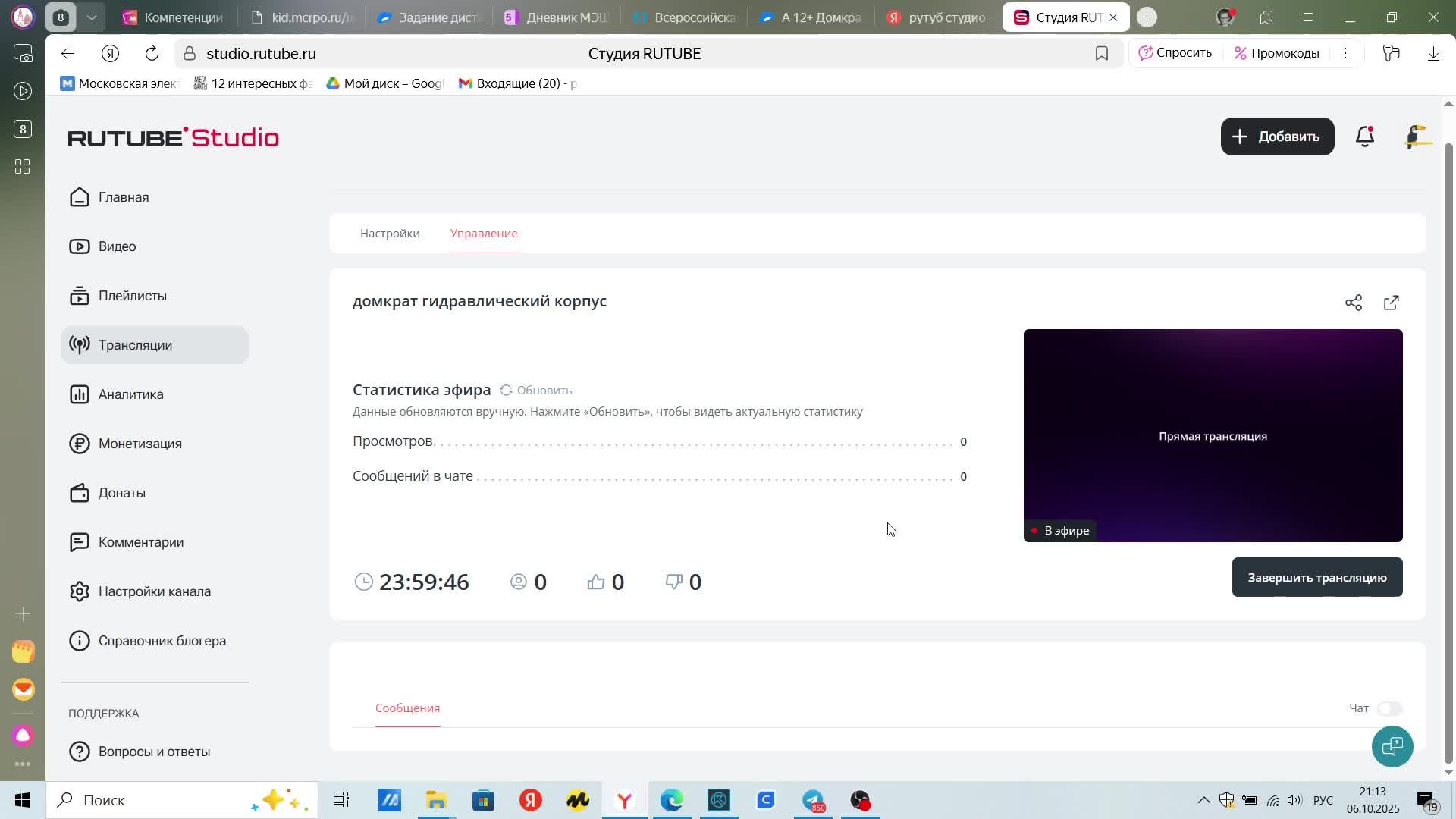Click the share icon next to stream title
This screenshot has height=819, width=1456.
[x=1354, y=303]
